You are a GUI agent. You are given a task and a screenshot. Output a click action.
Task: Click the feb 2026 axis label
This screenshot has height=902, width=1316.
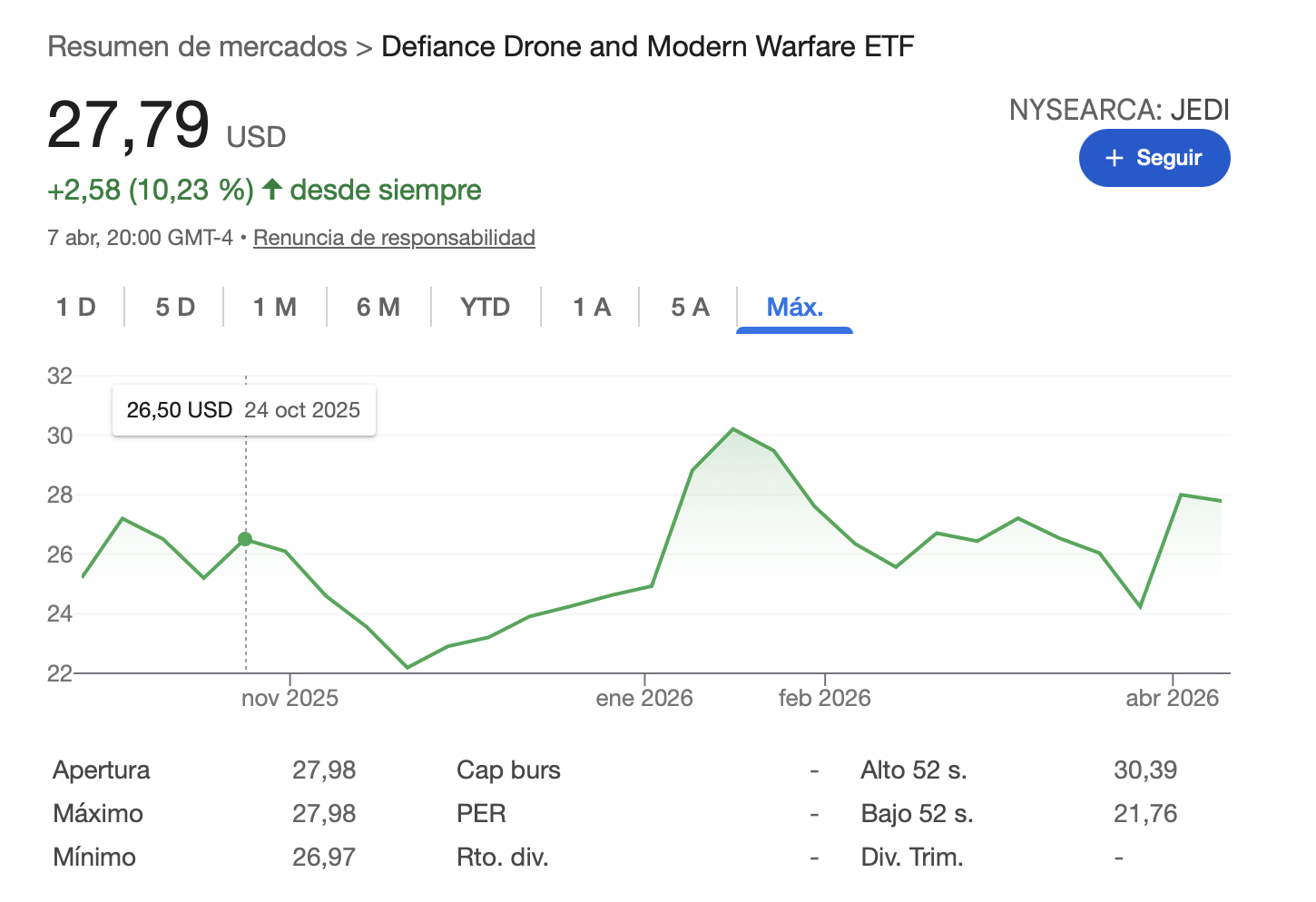(x=824, y=698)
